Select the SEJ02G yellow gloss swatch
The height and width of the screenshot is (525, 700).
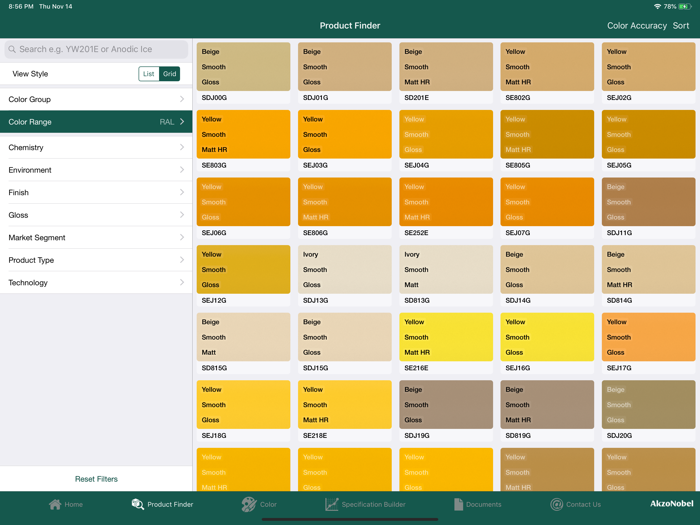(649, 67)
